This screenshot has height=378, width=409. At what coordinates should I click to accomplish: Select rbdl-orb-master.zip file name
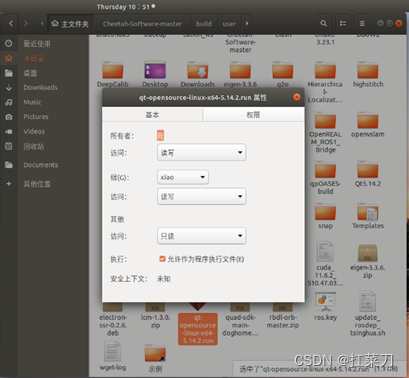pos(283,321)
